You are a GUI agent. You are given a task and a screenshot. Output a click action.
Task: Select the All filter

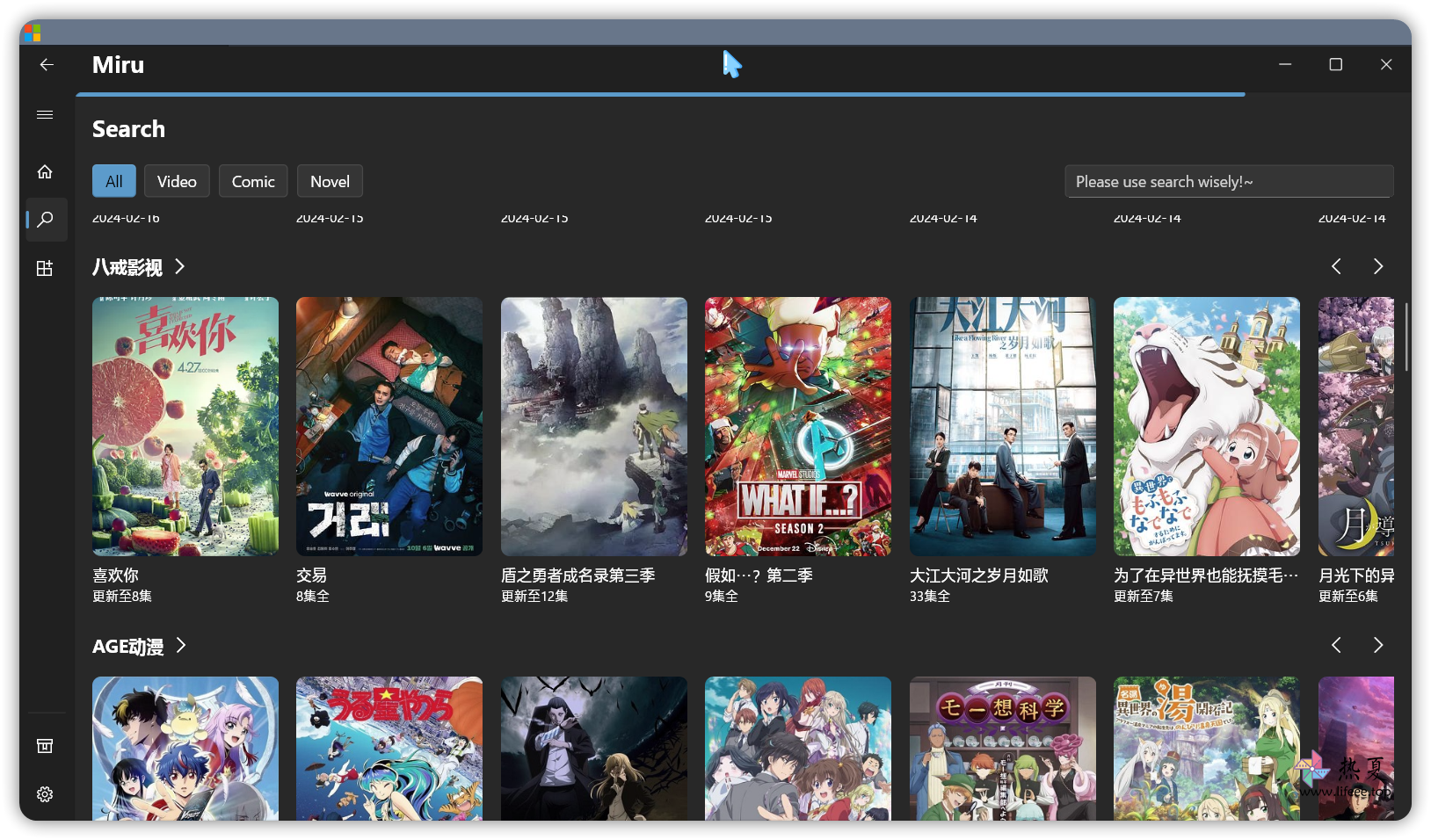[114, 182]
